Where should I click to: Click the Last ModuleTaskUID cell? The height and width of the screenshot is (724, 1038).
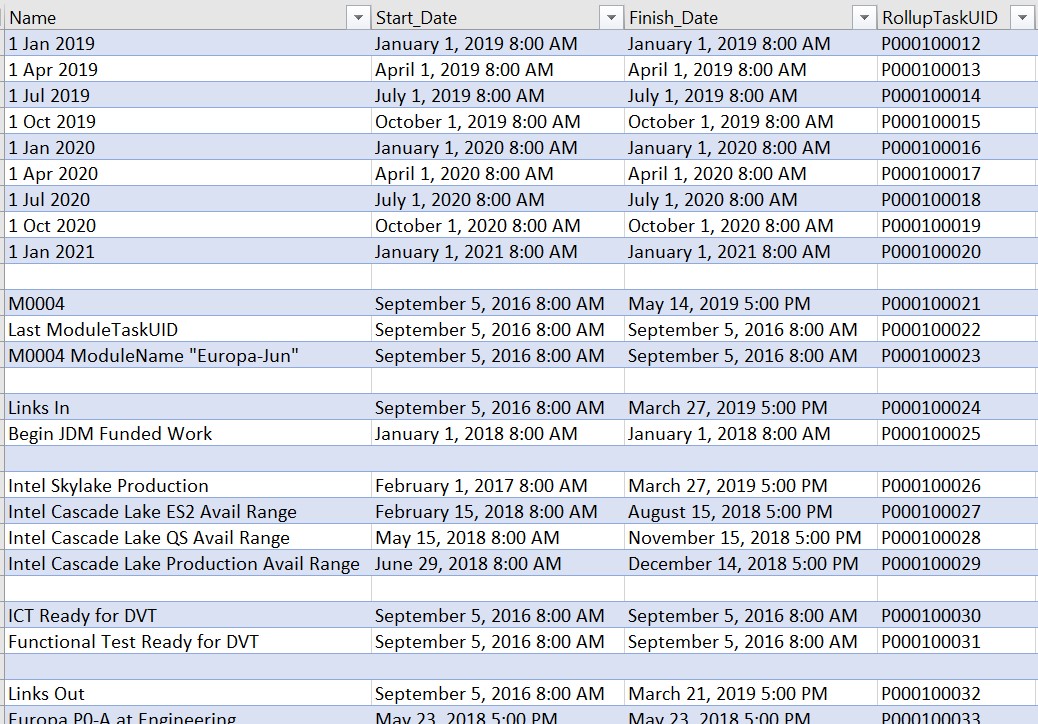pos(187,330)
